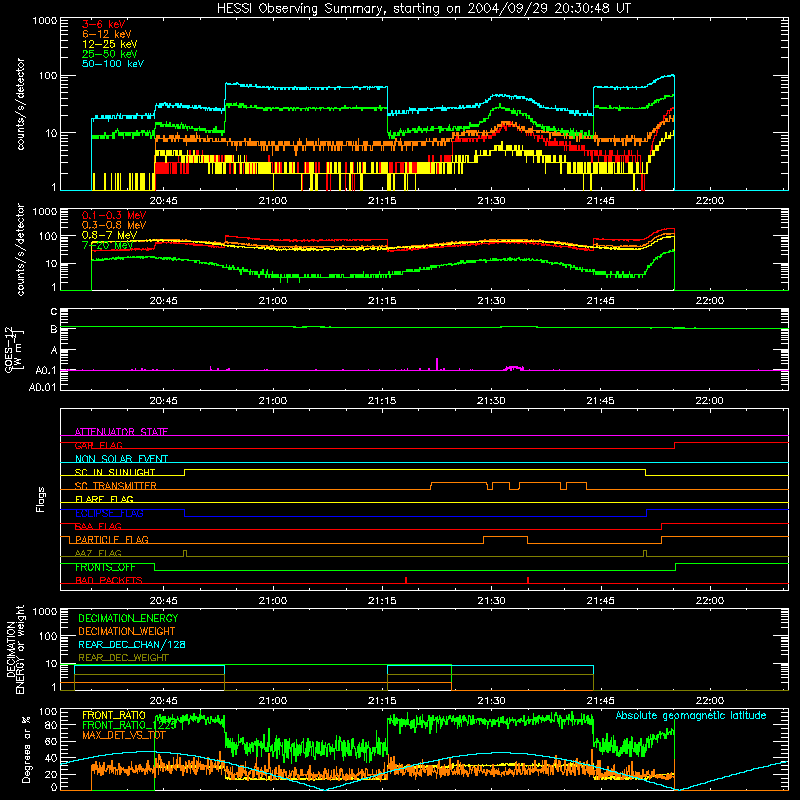
Task: Click the MAX_DET_VS_TOT legend label
Action: (x=126, y=735)
